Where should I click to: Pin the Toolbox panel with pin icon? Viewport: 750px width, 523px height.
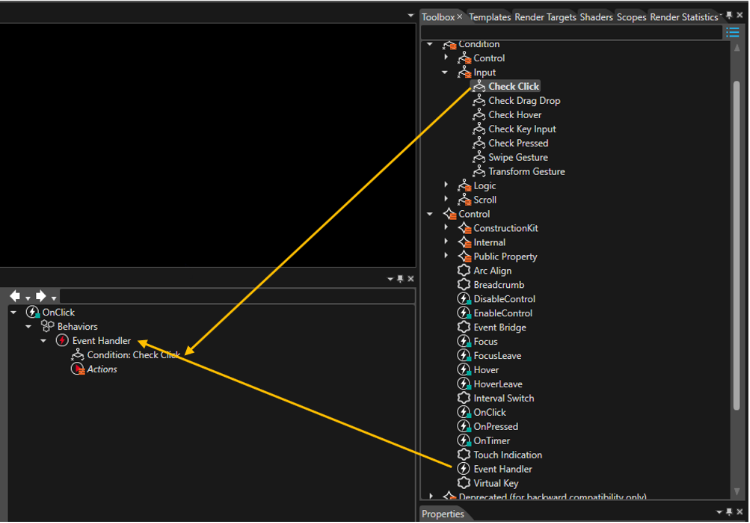(729, 15)
